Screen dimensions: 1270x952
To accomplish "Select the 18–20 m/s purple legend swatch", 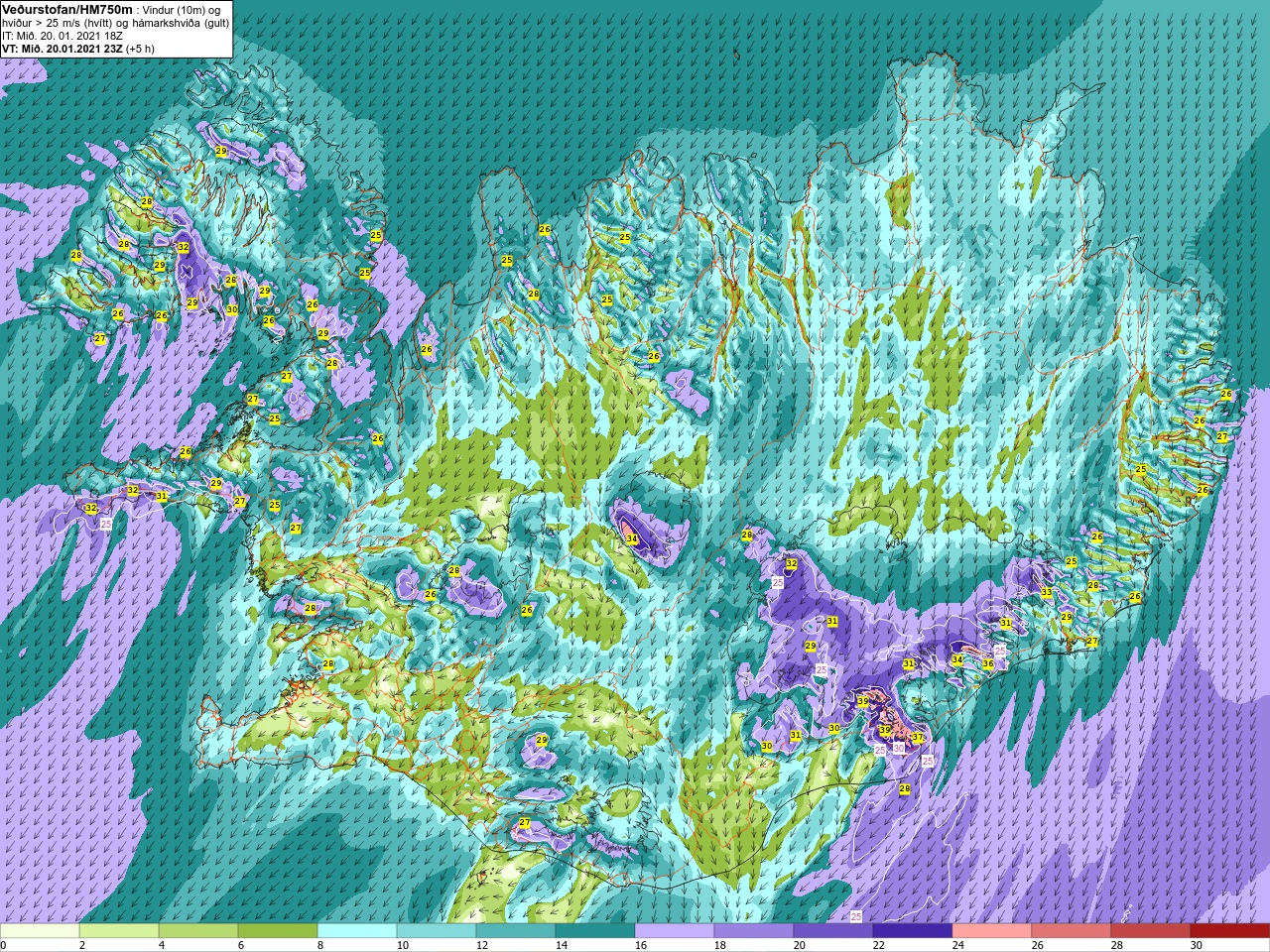I will (754, 931).
